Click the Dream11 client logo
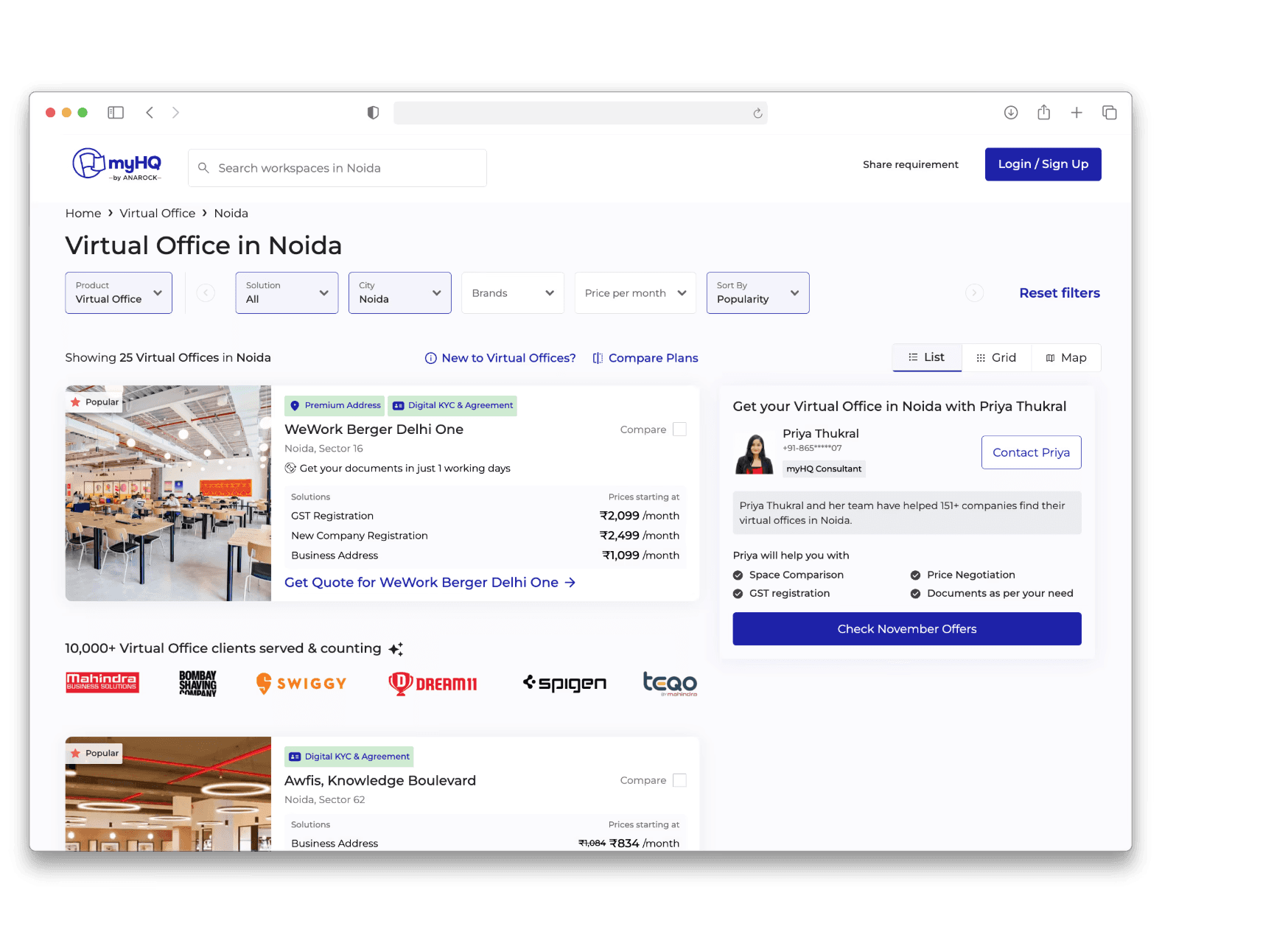The height and width of the screenshot is (943, 1288). point(433,684)
